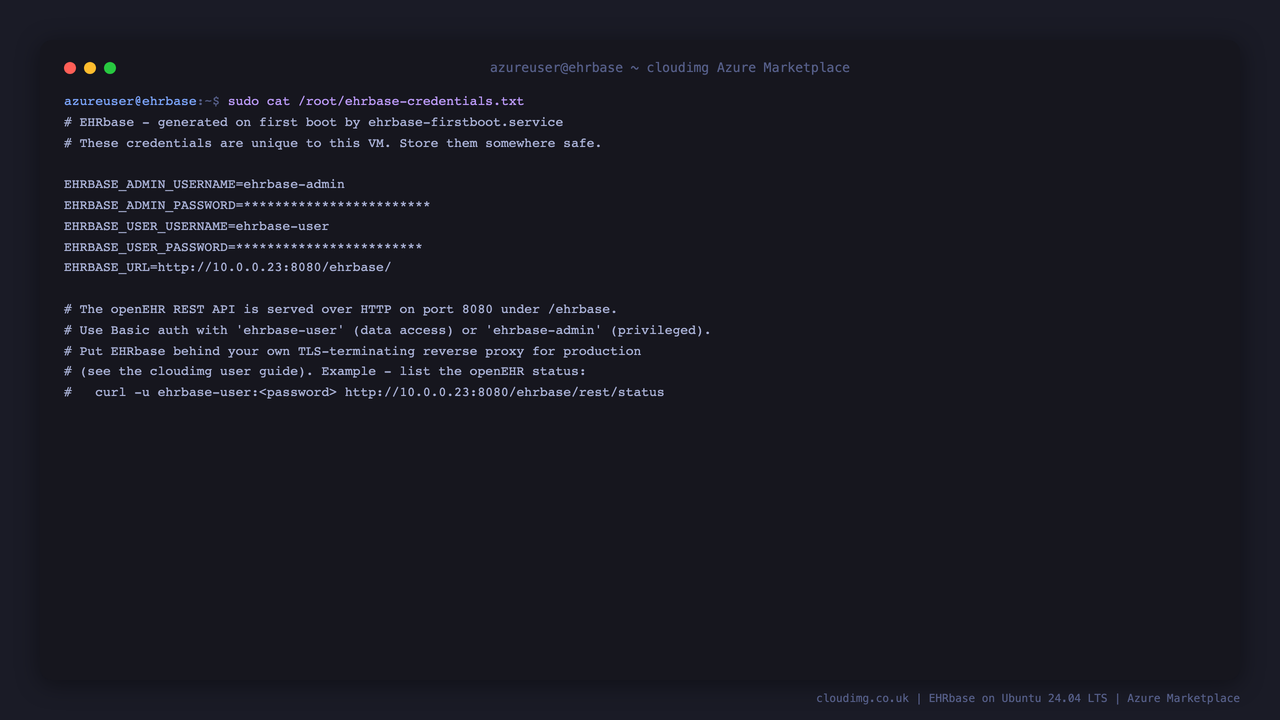Click the curl example command line
Image resolution: width=1280 pixels, height=720 pixels.
(364, 392)
